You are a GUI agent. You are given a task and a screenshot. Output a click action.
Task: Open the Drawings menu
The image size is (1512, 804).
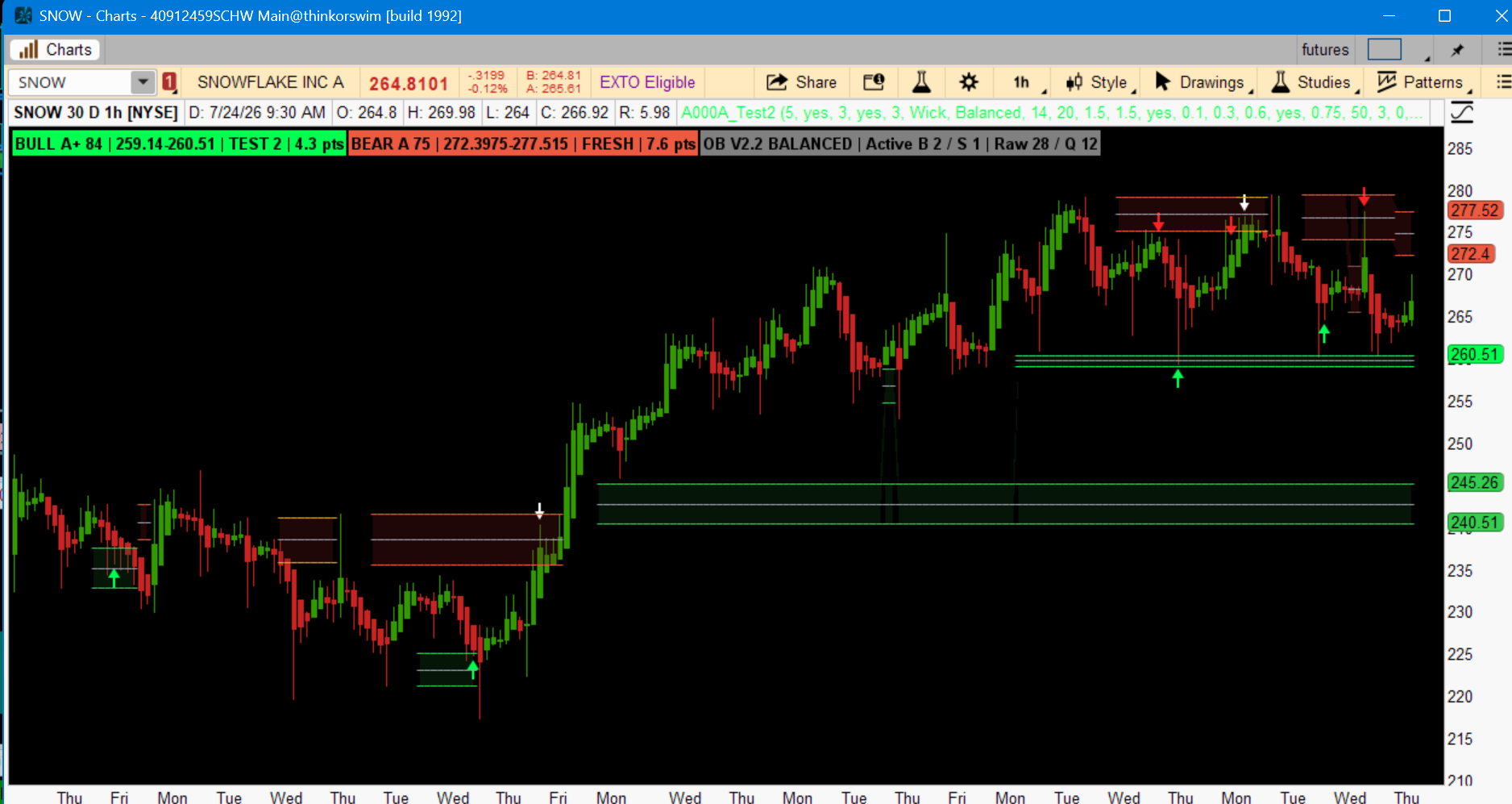point(1203,82)
